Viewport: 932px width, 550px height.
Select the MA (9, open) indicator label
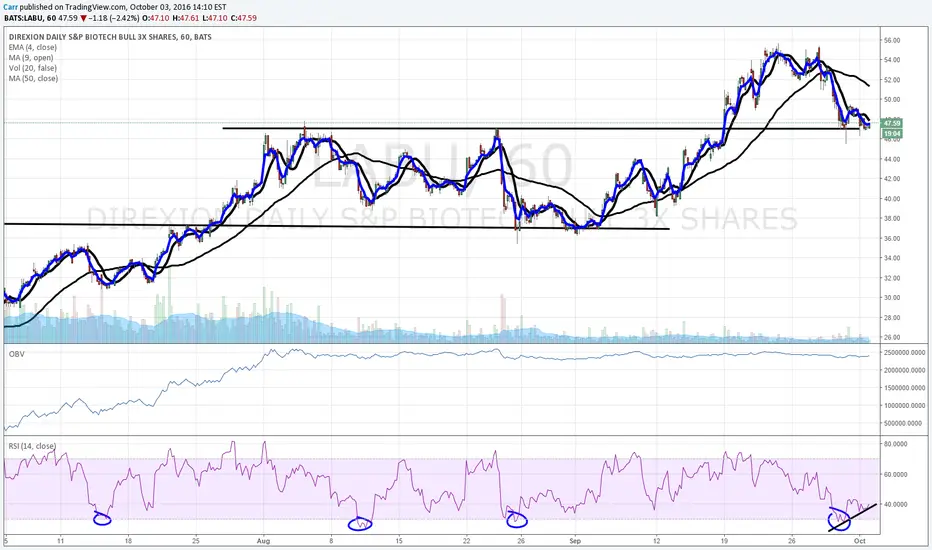coord(31,58)
